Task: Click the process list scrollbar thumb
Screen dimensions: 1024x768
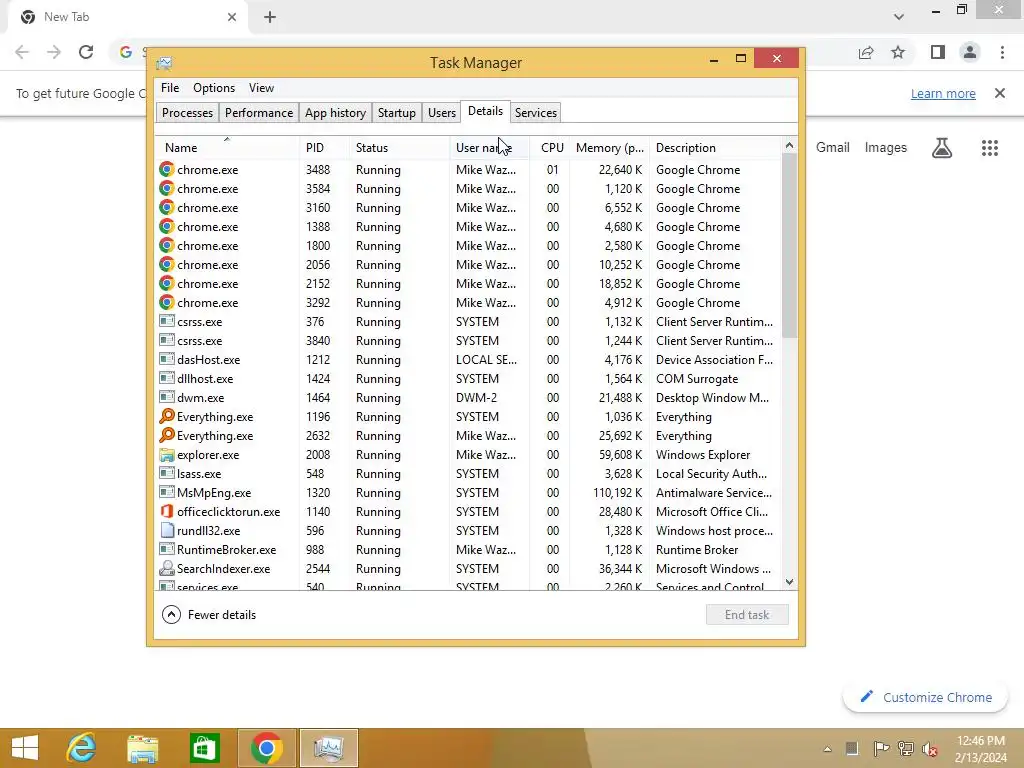Action: click(790, 246)
